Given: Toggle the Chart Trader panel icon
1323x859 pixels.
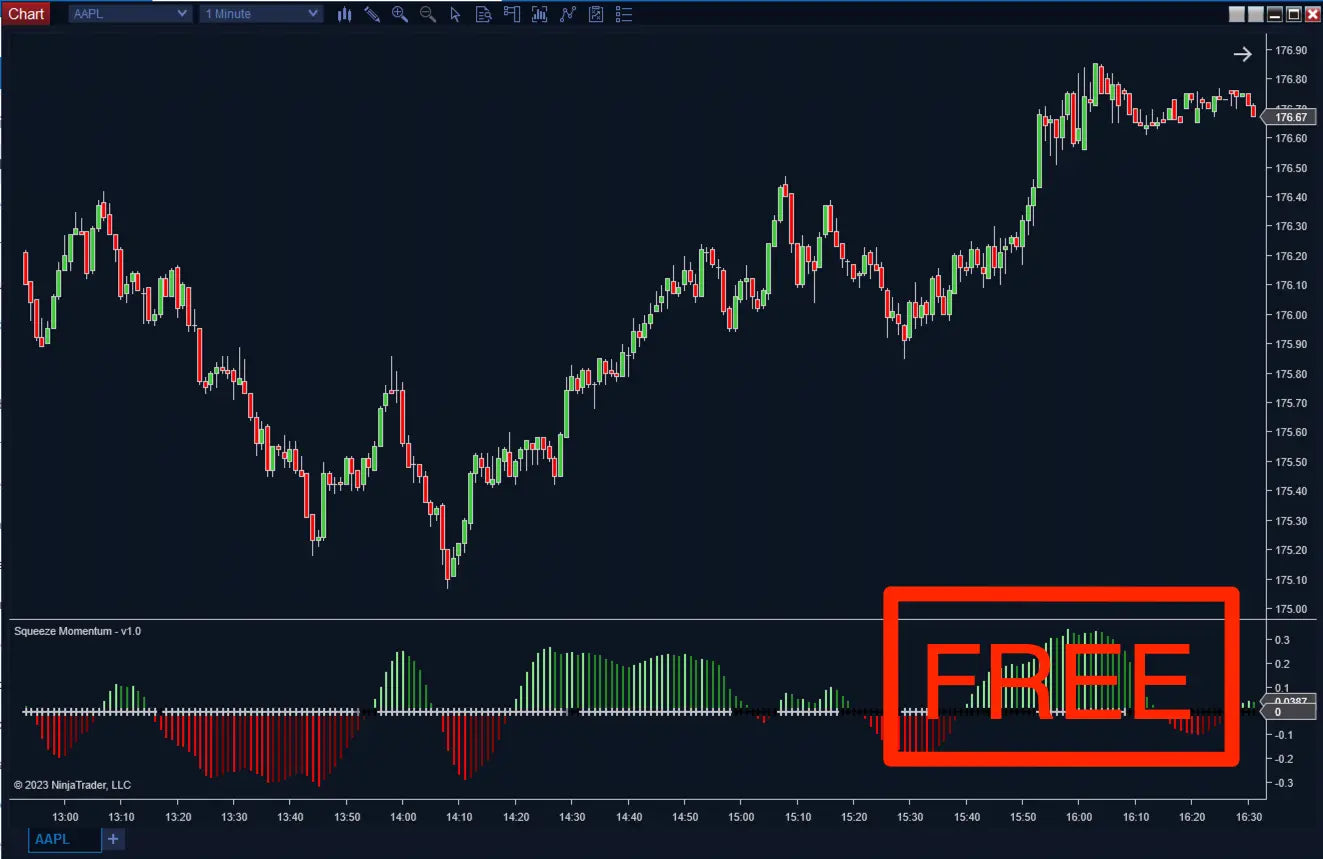Looking at the screenshot, I should 512,14.
